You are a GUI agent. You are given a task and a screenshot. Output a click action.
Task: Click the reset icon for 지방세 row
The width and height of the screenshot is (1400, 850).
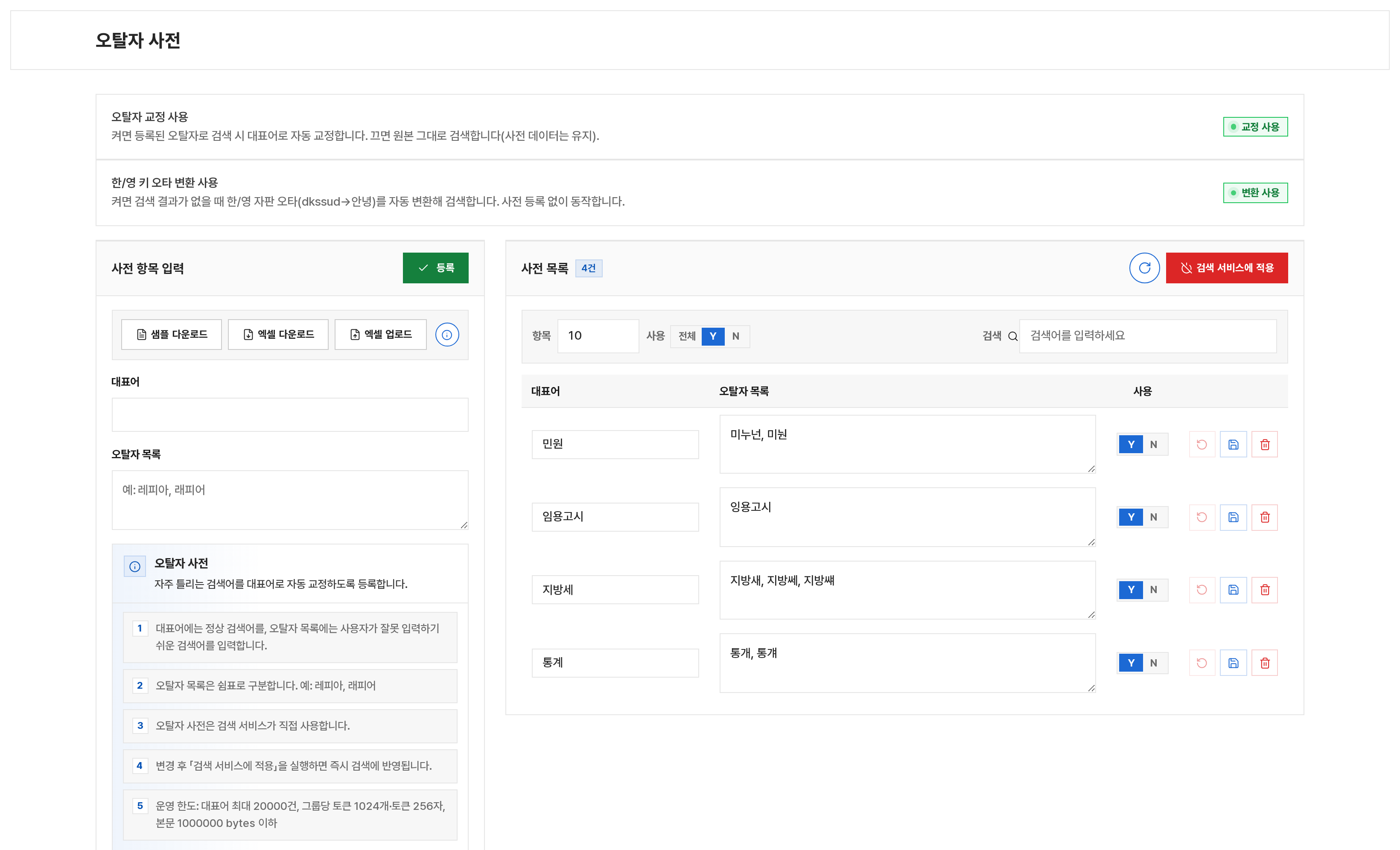coord(1202,590)
